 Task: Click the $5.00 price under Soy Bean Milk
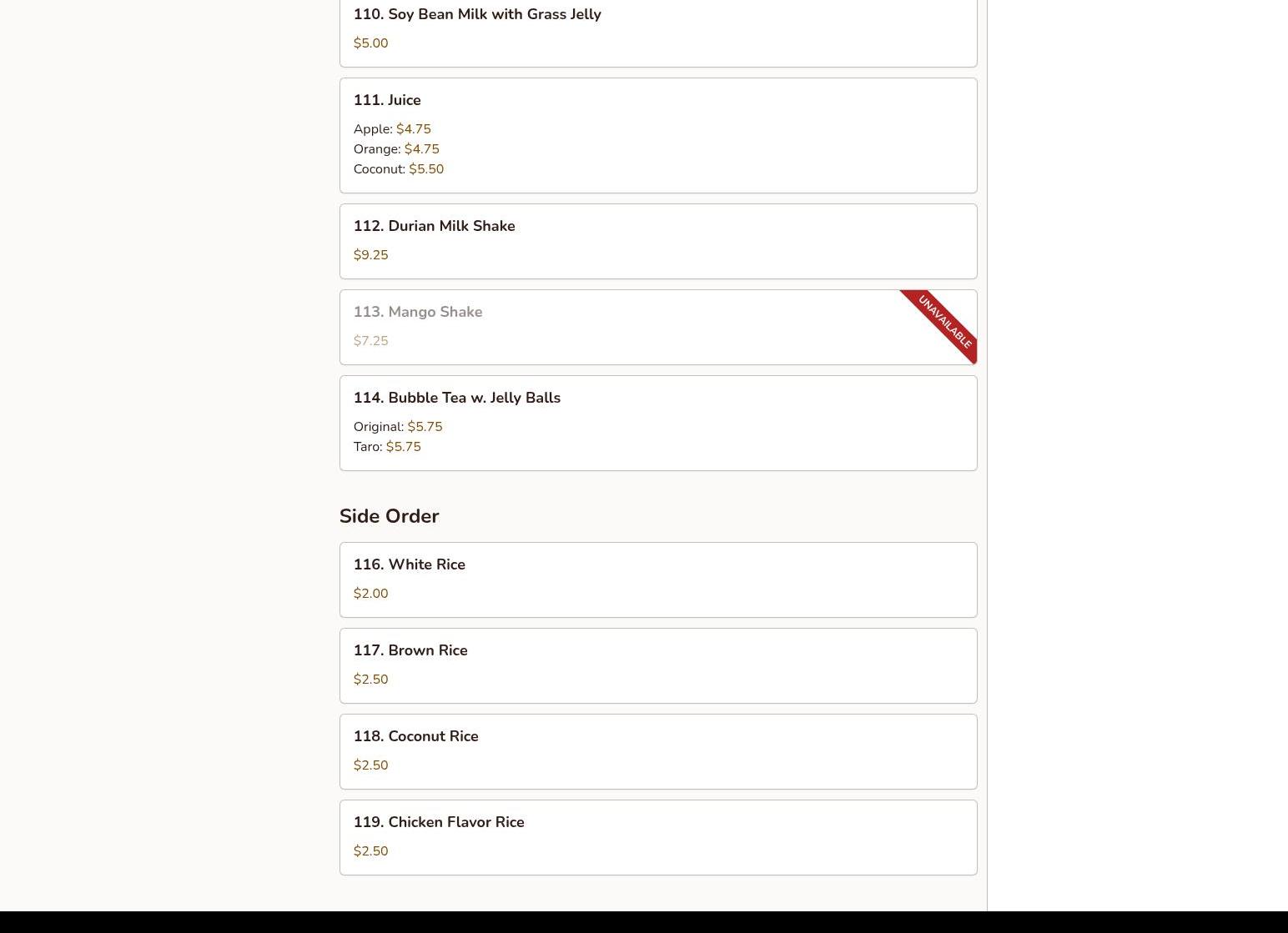click(x=371, y=43)
